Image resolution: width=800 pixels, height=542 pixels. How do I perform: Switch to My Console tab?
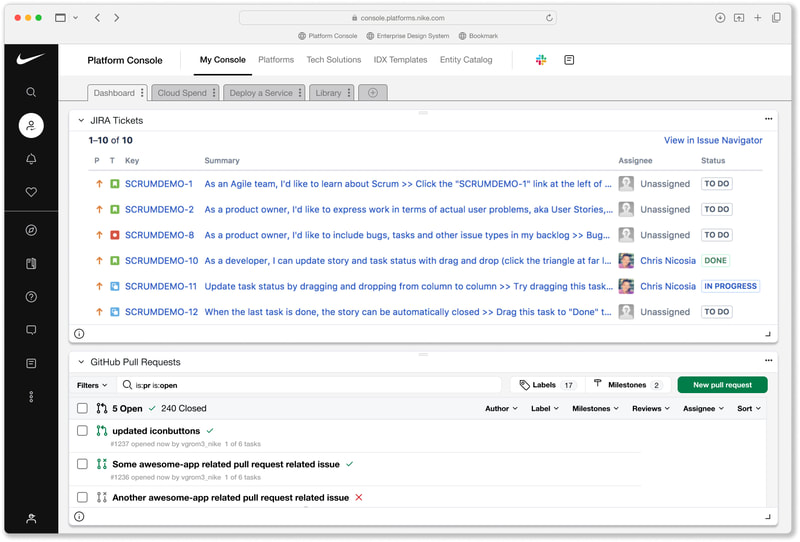tap(222, 60)
